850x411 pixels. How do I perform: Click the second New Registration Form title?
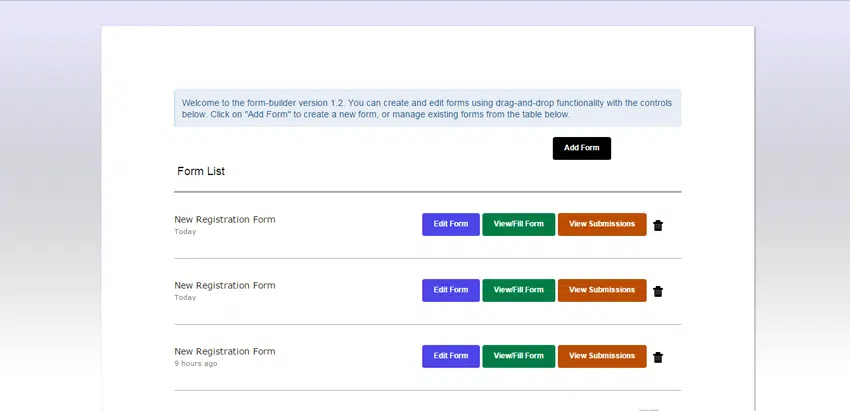point(224,285)
